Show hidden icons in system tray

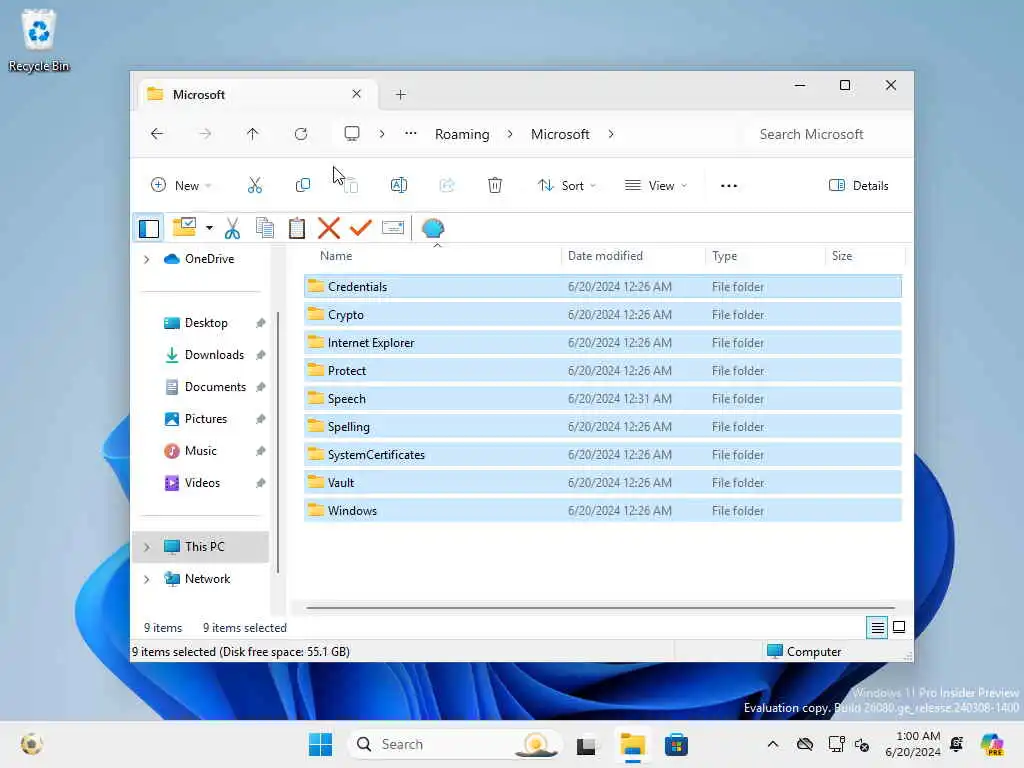click(x=773, y=744)
